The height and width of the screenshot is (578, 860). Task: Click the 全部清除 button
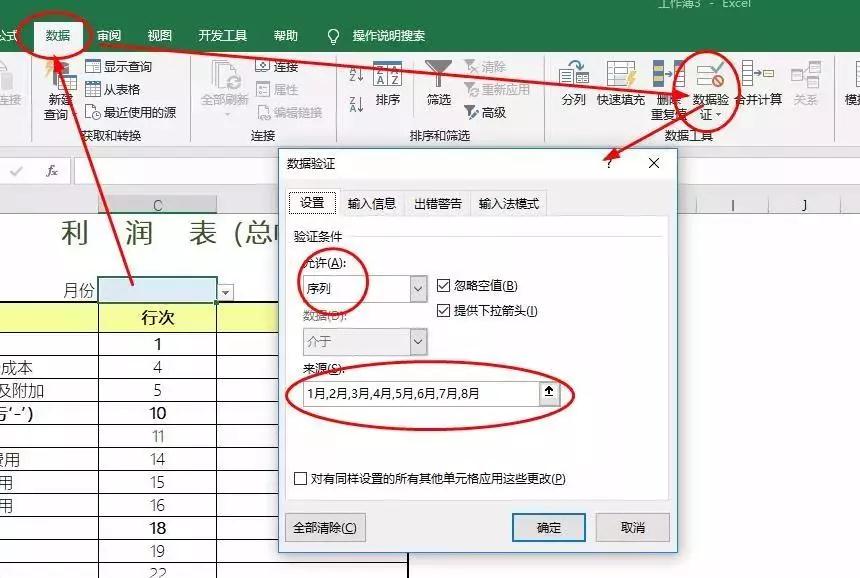(325, 528)
